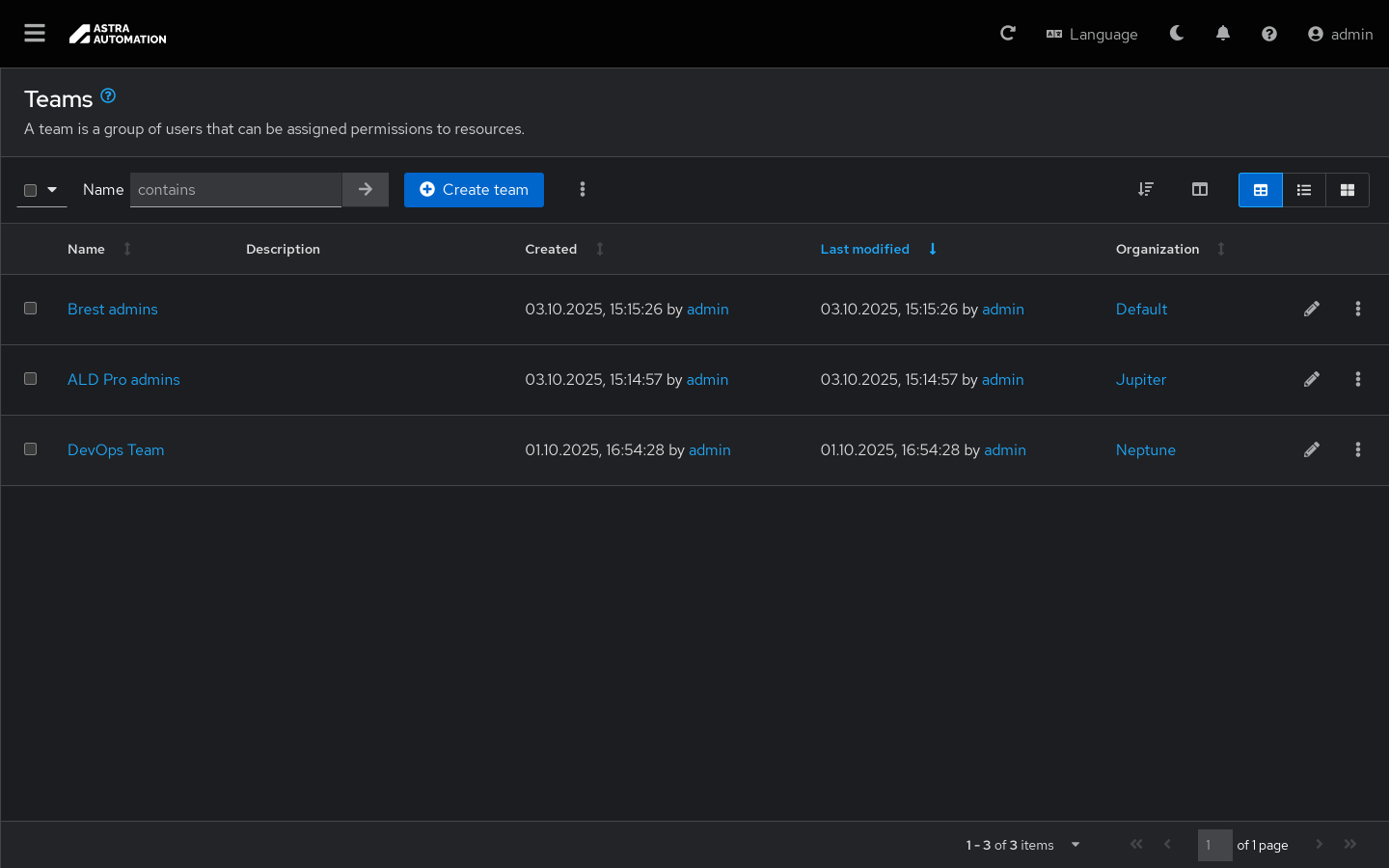Open the Jupiter organization link
Image resolution: width=1389 pixels, height=868 pixels.
[x=1141, y=380]
